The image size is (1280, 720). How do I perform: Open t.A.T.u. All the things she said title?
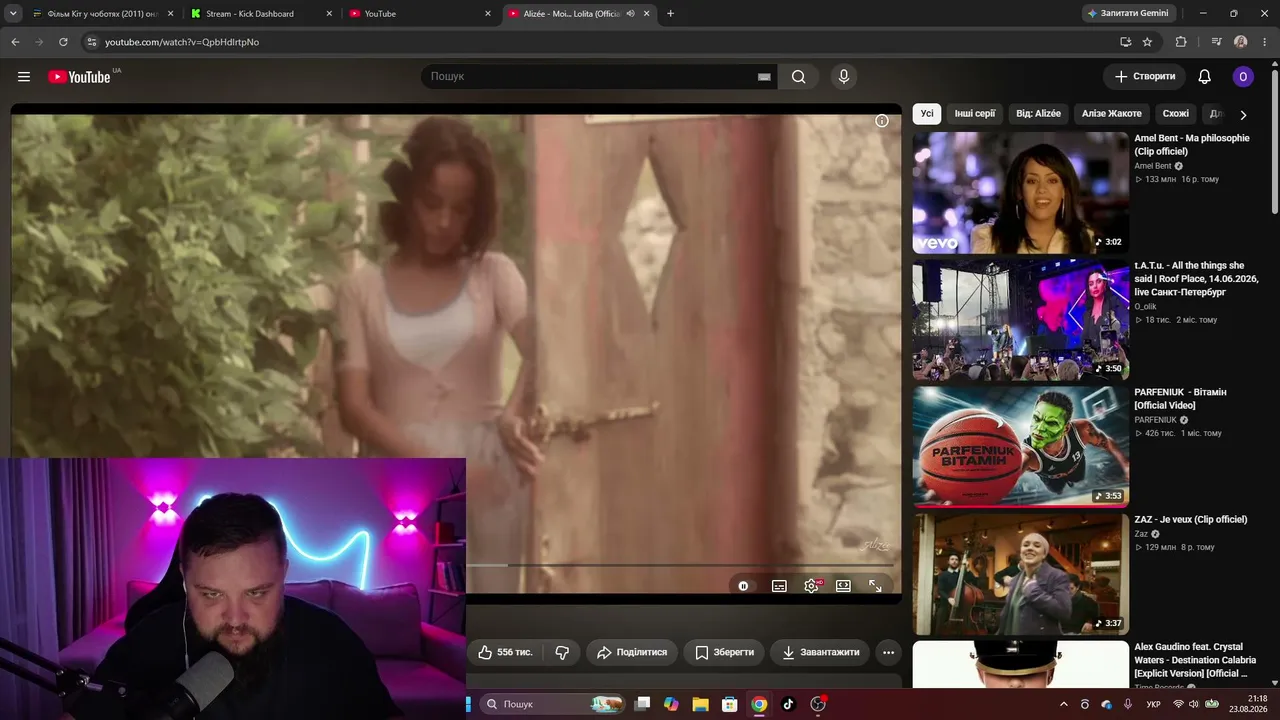(1196, 279)
